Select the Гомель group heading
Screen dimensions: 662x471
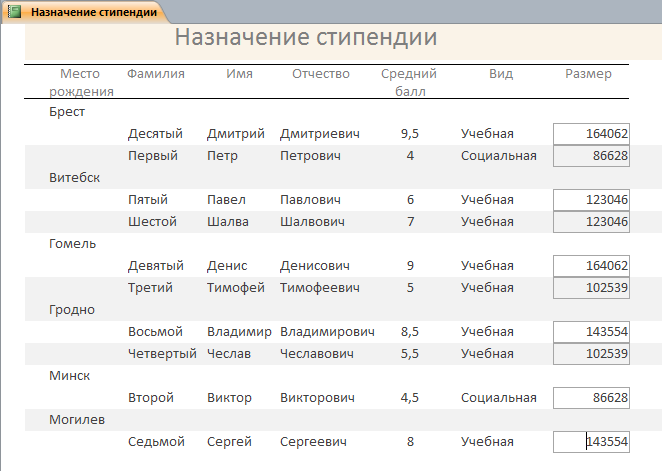[72, 244]
